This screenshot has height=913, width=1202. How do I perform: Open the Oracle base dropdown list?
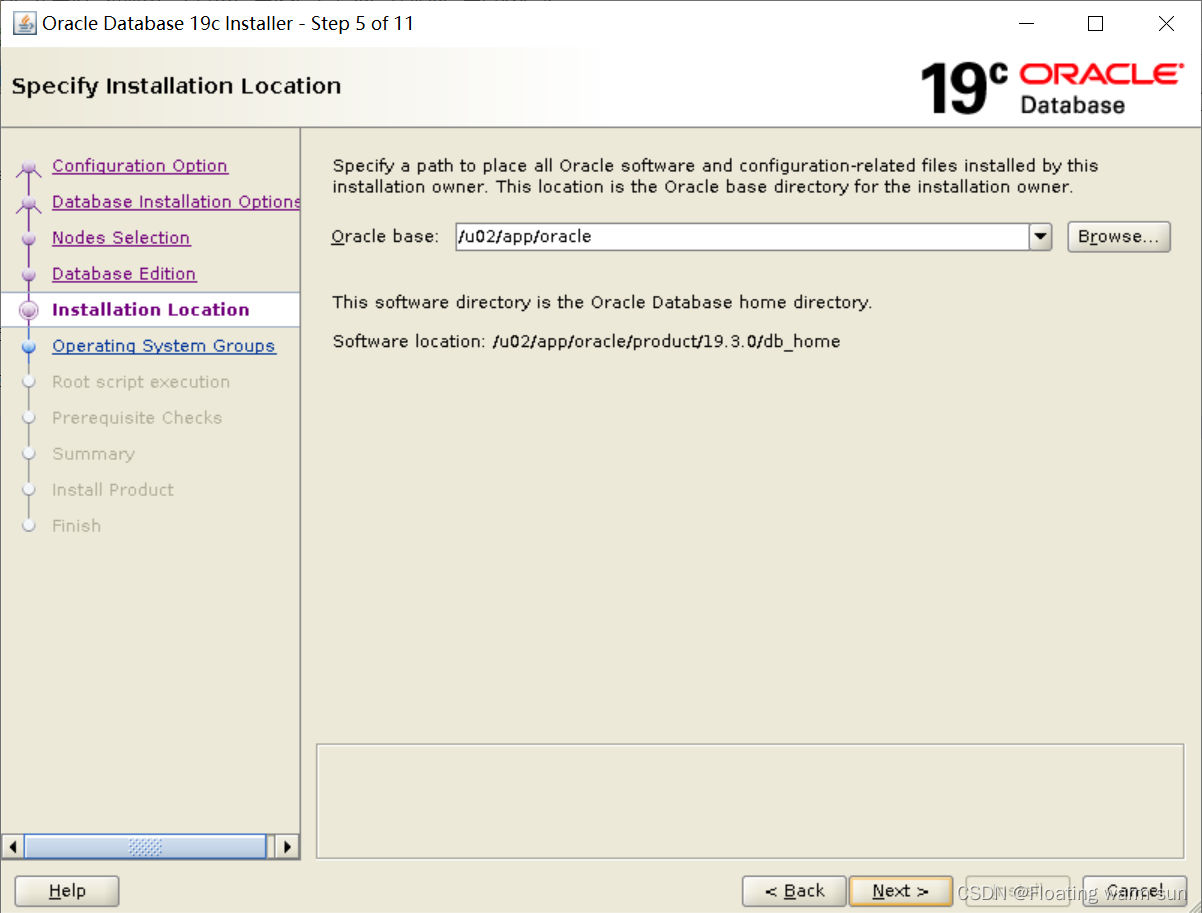point(1040,237)
